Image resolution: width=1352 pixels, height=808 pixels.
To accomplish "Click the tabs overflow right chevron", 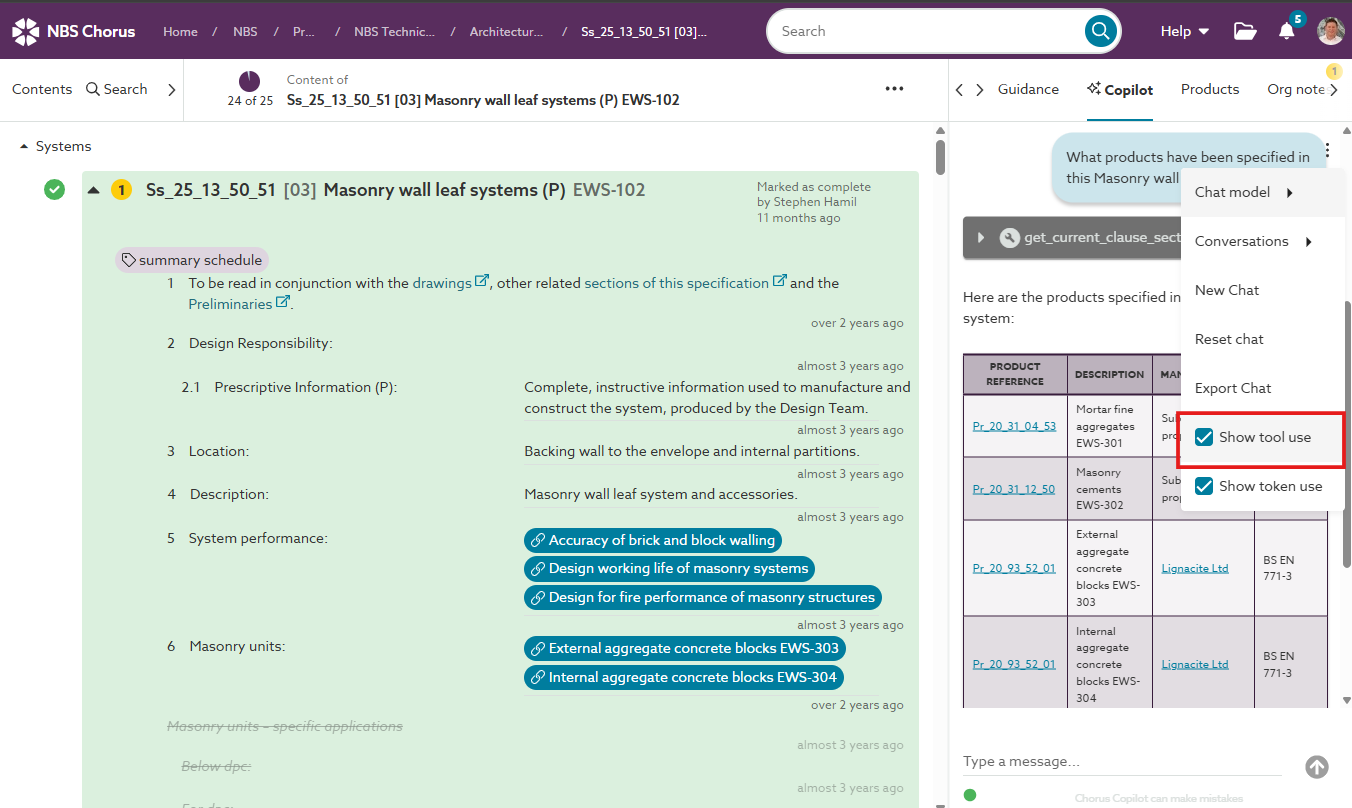I will click(x=1334, y=90).
